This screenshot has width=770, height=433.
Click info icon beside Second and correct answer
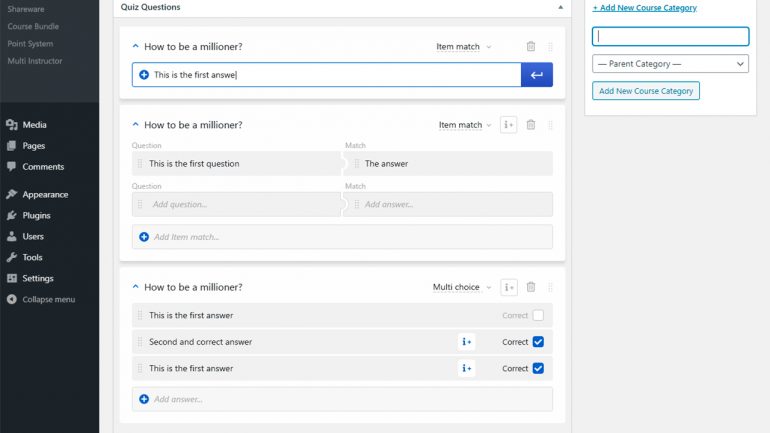click(x=467, y=342)
